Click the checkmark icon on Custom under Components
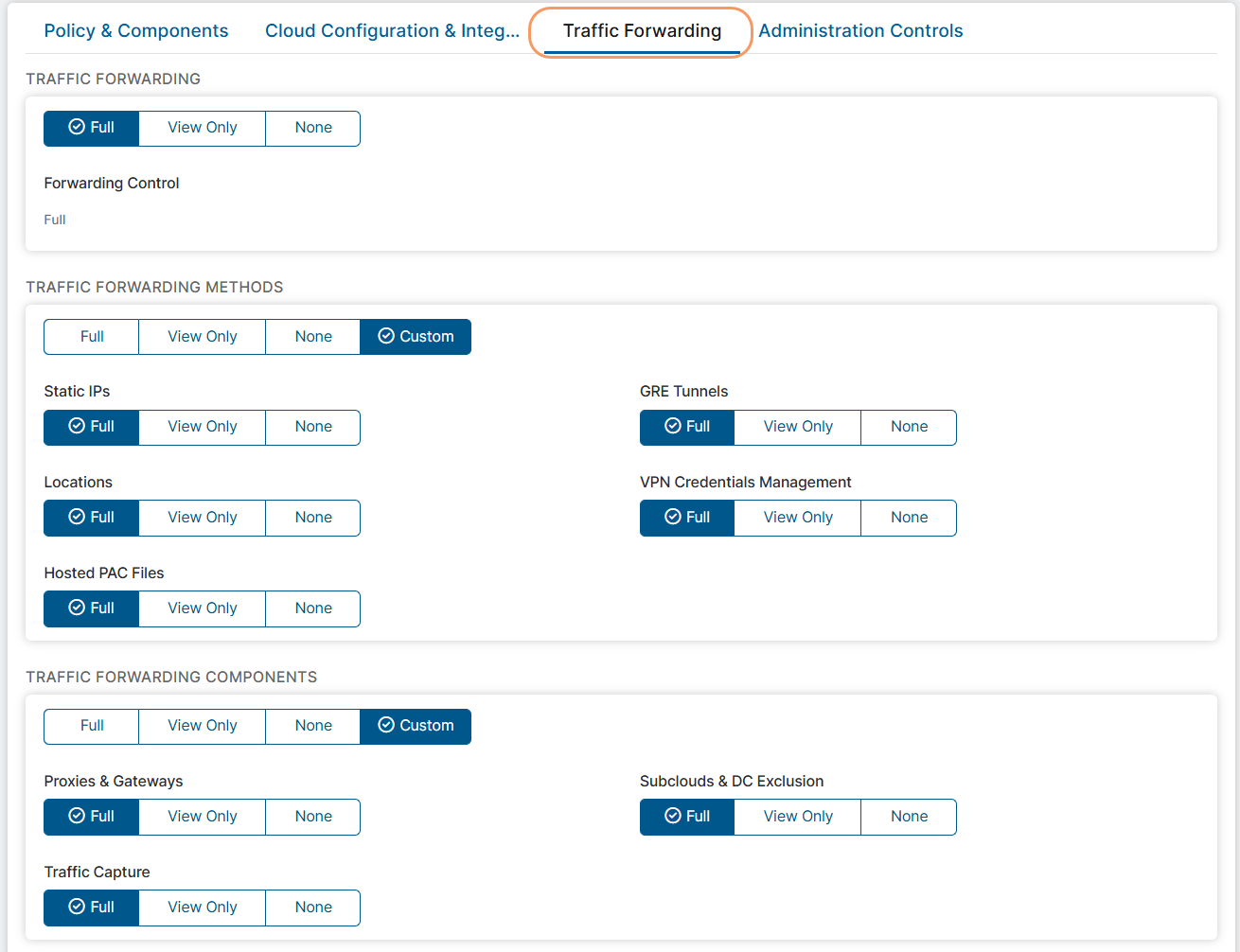1240x952 pixels. tap(386, 726)
